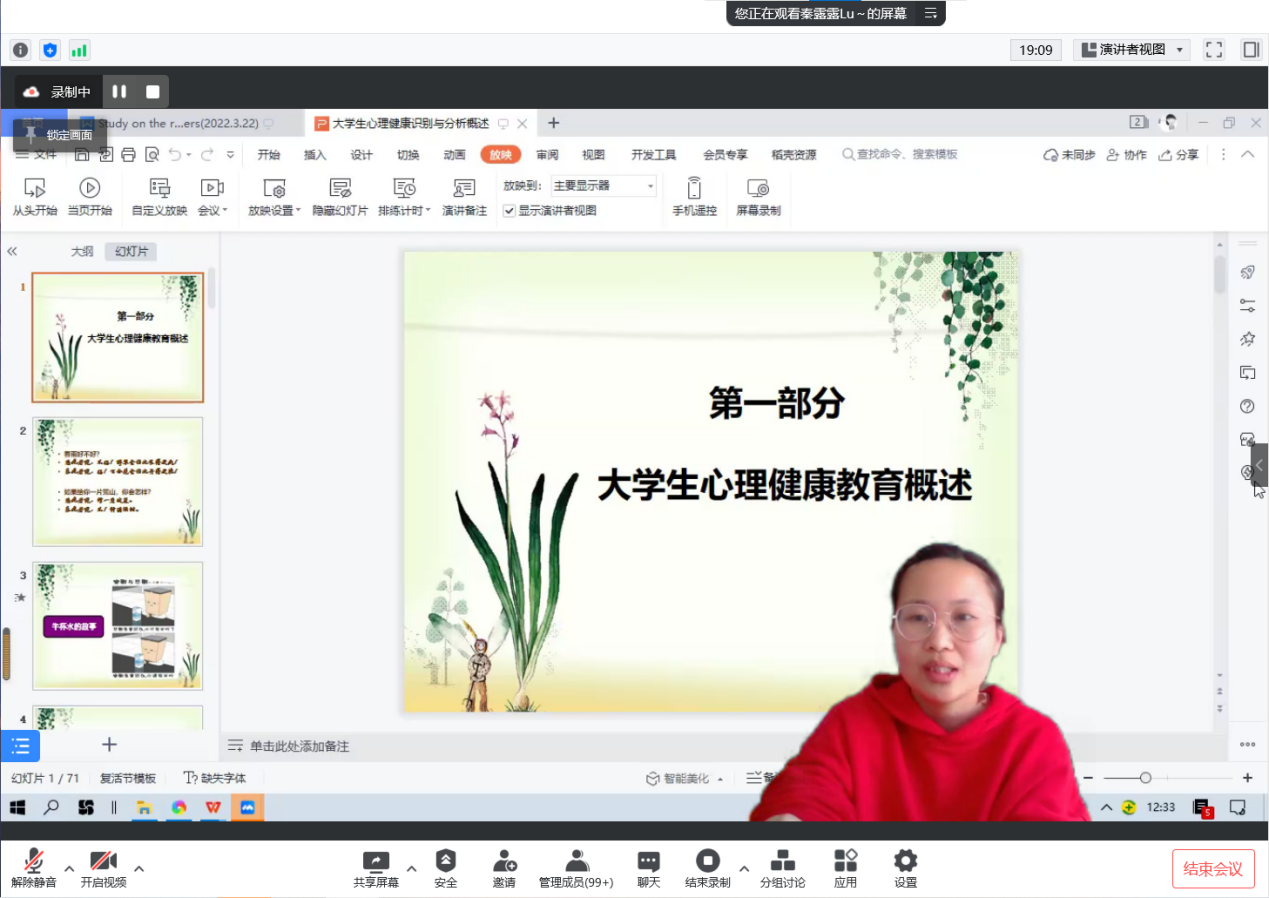The image size is (1269, 898).
Task: Pause the recording in progress
Action: tap(119, 92)
